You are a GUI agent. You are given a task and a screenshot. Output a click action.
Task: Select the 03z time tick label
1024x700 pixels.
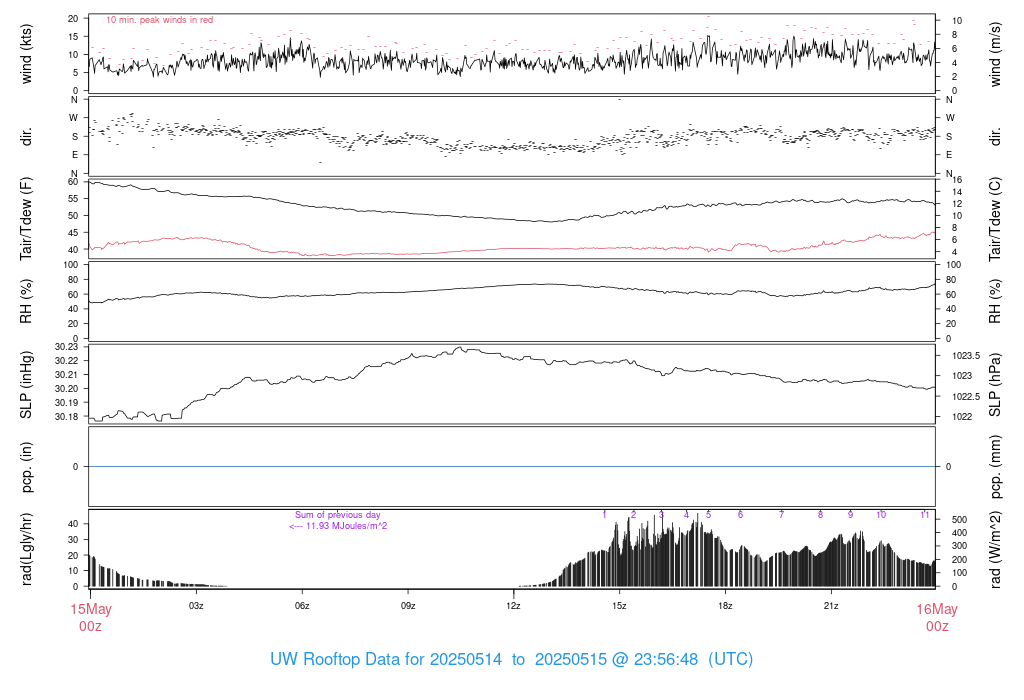click(x=196, y=606)
